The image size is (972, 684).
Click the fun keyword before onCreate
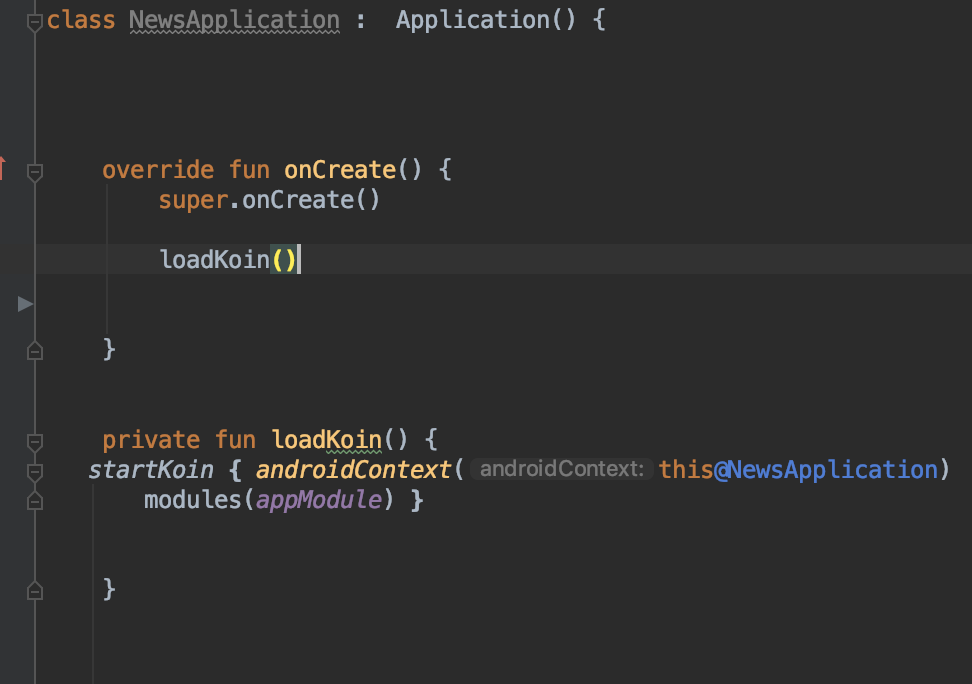(x=249, y=169)
